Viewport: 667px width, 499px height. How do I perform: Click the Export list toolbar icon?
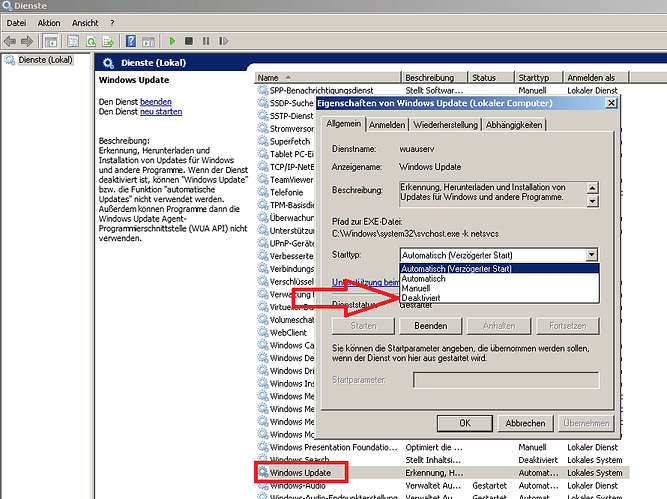click(x=108, y=41)
